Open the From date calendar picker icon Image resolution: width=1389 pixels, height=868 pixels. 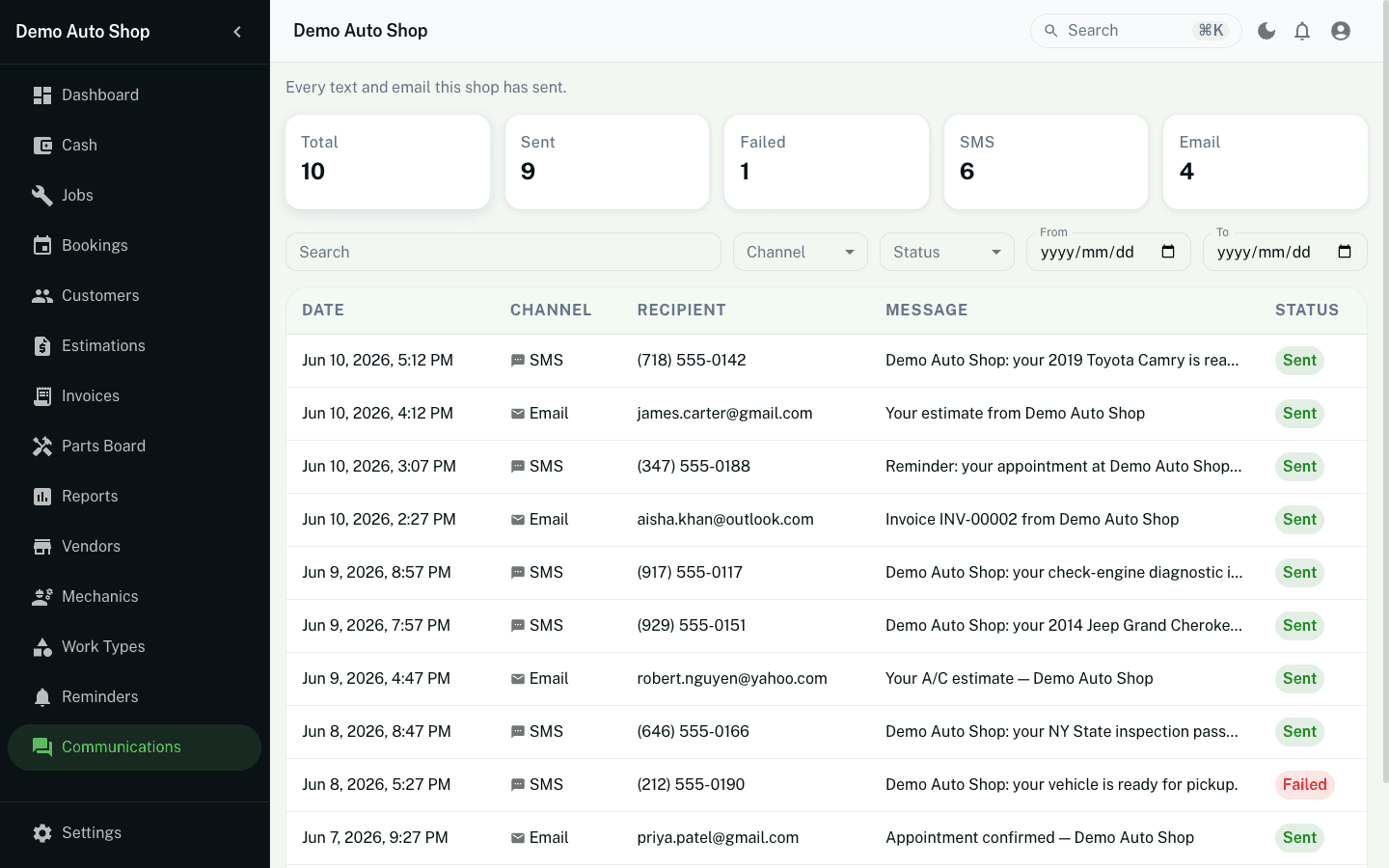[1168, 252]
